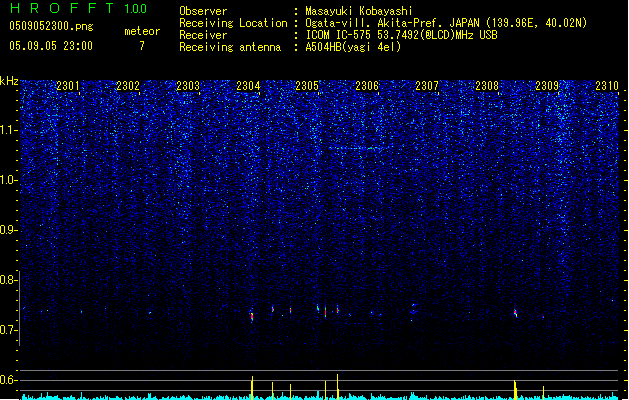Click the date stamp 05.09.05 23:00
Image resolution: width=629 pixels, height=400 pixels.
tap(51, 46)
